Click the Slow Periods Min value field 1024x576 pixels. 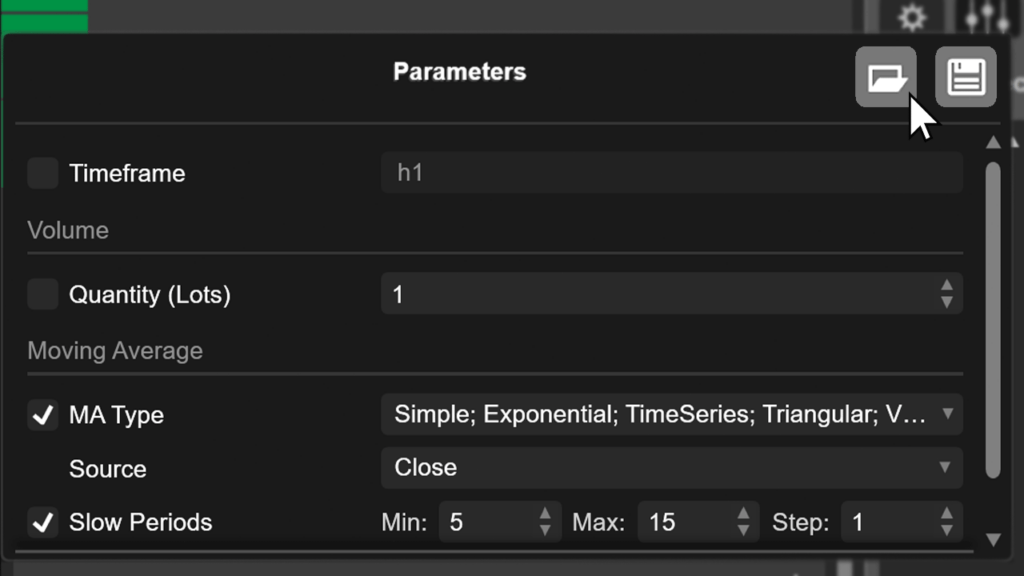click(x=485, y=522)
